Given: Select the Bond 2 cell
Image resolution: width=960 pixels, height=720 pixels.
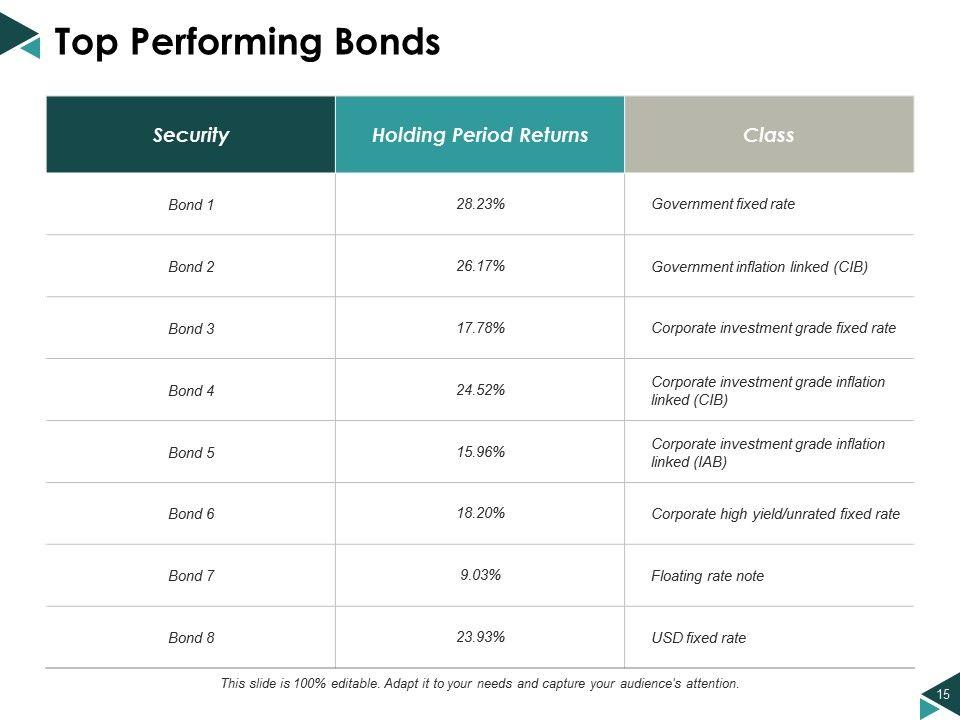Looking at the screenshot, I should pyautogui.click(x=191, y=267).
